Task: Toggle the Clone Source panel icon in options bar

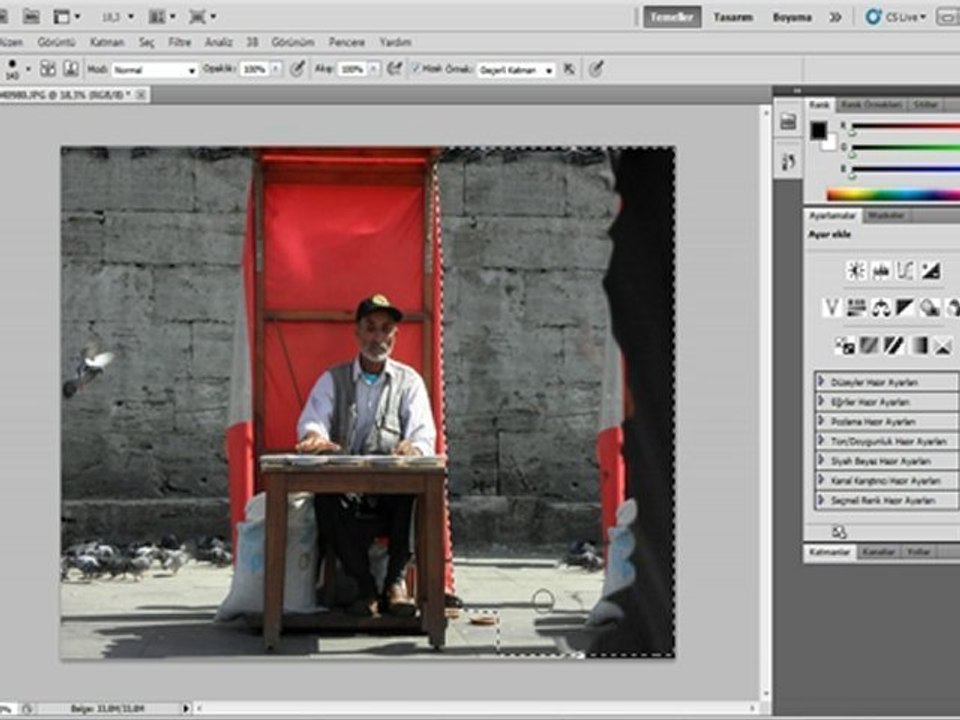Action: point(71,69)
